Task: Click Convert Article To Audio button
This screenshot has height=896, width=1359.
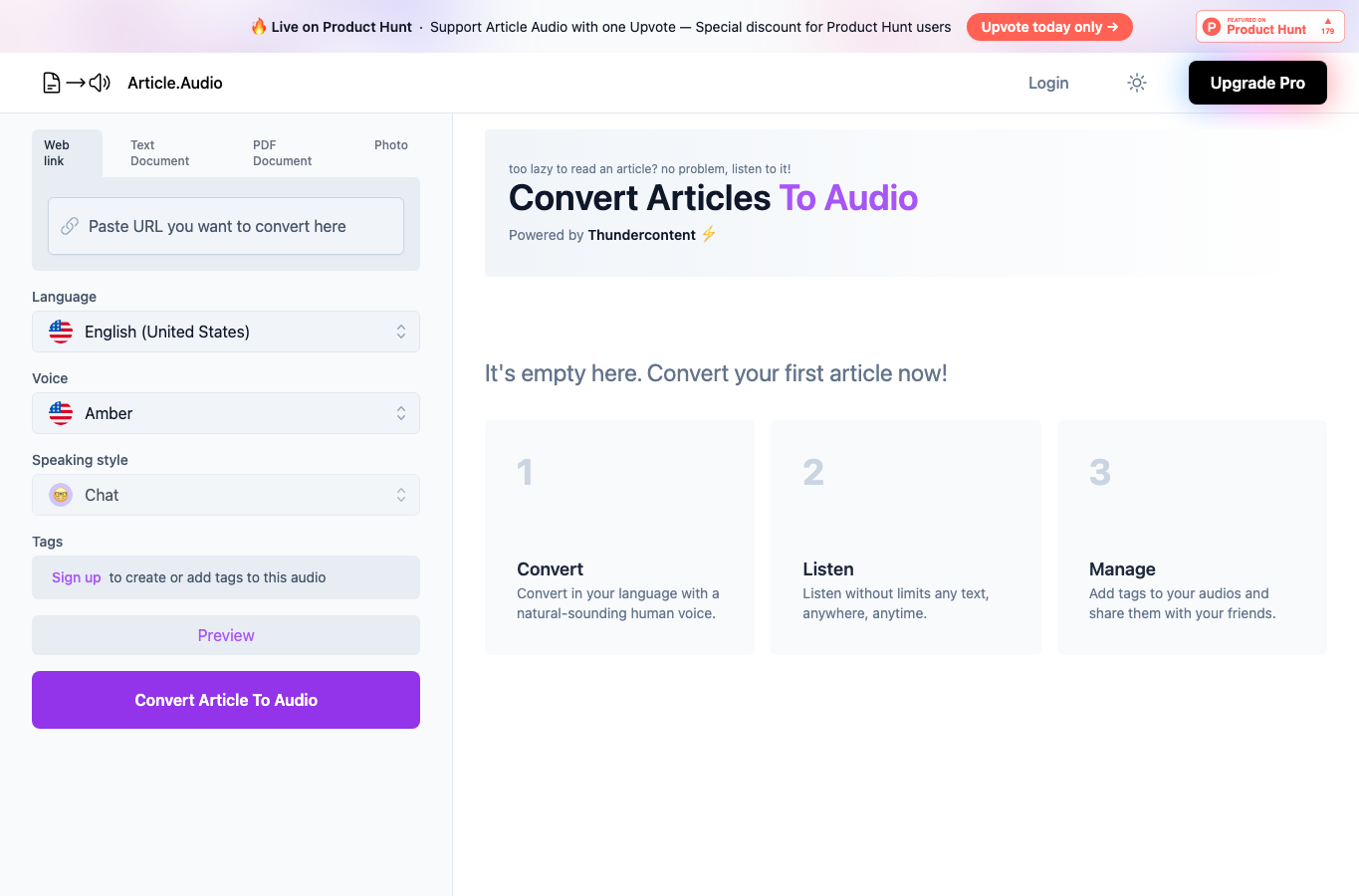Action: tap(226, 700)
